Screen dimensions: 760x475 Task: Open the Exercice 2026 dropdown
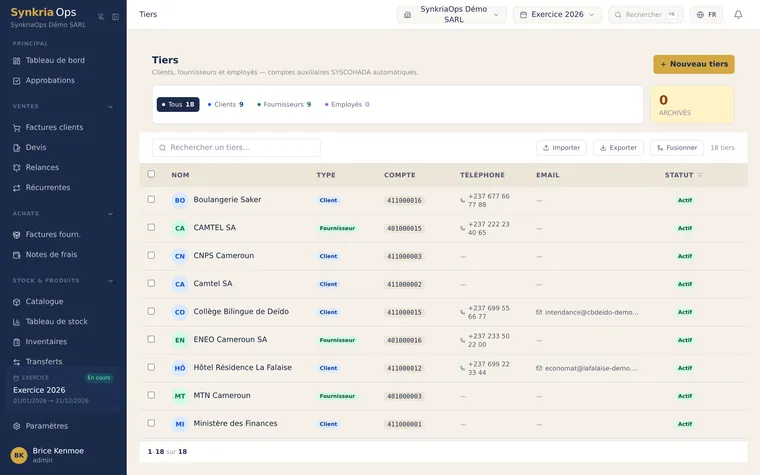(x=557, y=15)
